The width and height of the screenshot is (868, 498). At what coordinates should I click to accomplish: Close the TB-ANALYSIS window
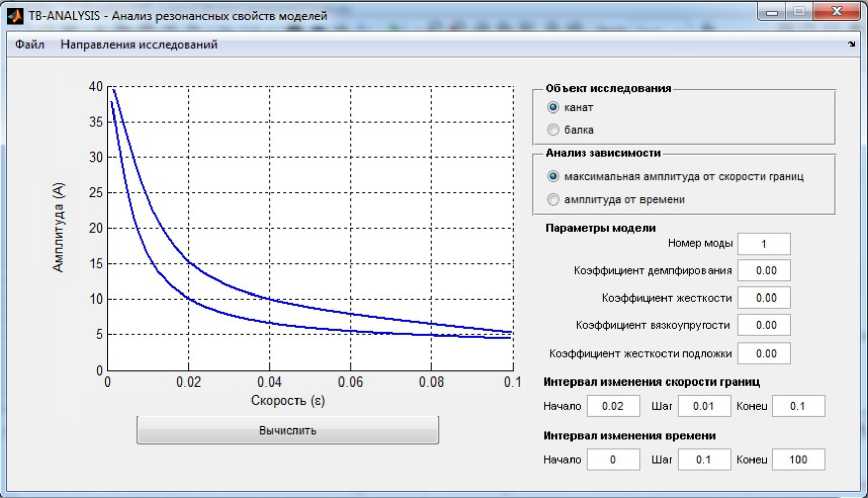coord(837,12)
